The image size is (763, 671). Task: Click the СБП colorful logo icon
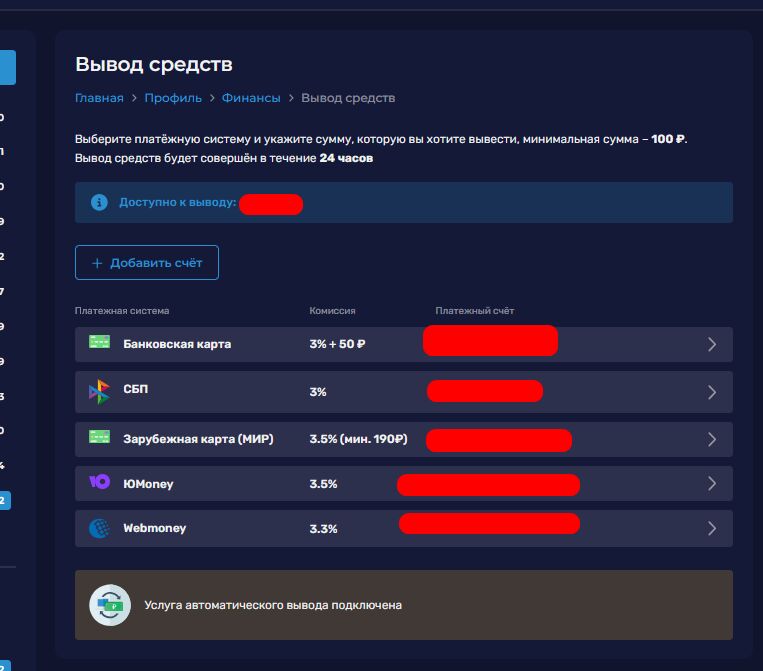99,392
